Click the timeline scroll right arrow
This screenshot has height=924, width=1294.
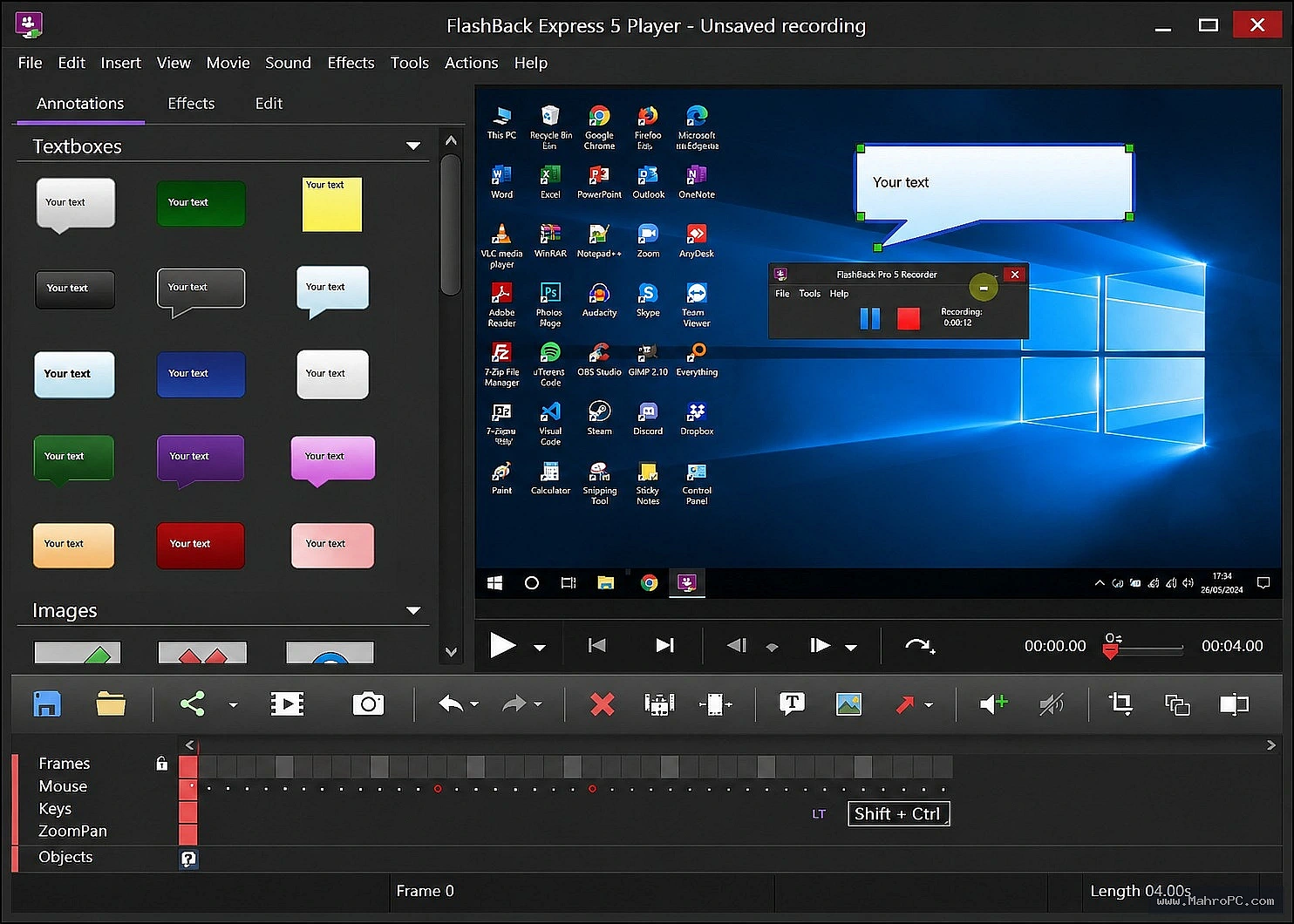[x=1270, y=744]
